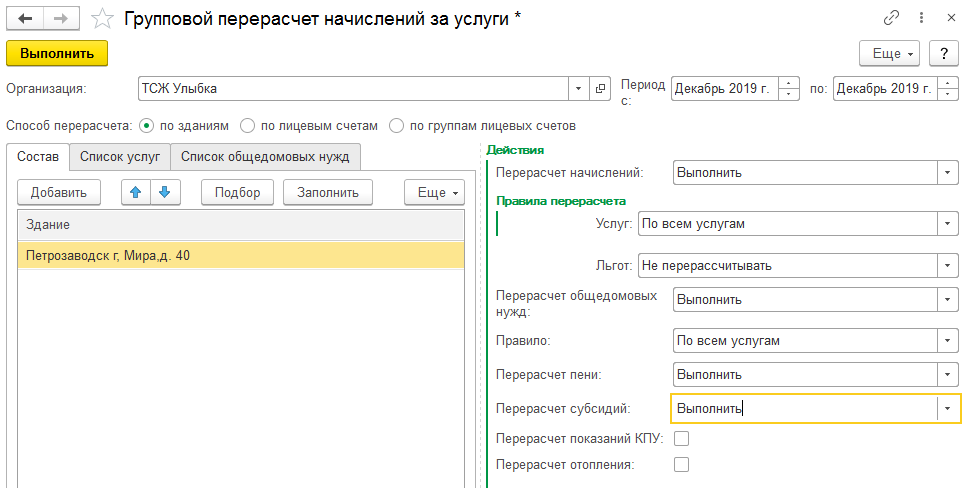Image resolution: width=972 pixels, height=488 pixels.
Task: Add to favorites with star icon
Action: coord(102,19)
